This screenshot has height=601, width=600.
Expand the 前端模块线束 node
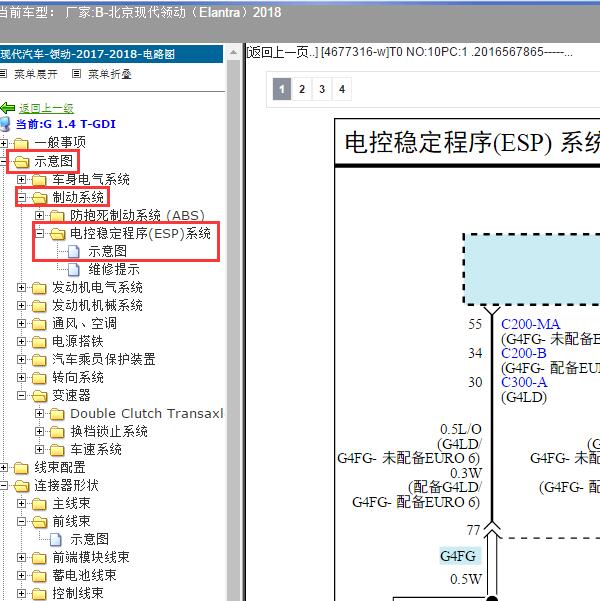[21, 557]
